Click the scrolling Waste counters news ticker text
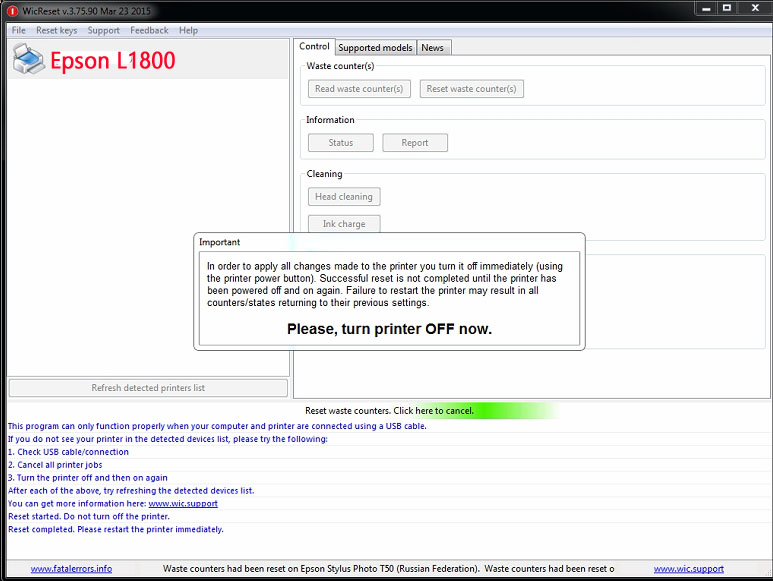The height and width of the screenshot is (581, 773). click(388, 569)
